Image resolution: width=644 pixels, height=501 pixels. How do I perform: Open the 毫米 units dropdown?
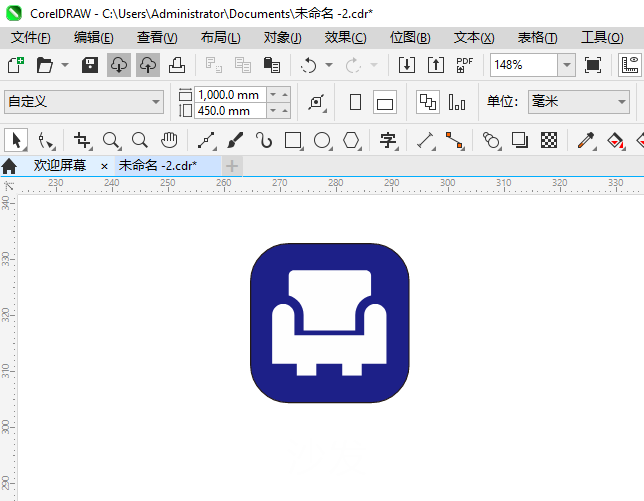click(579, 101)
